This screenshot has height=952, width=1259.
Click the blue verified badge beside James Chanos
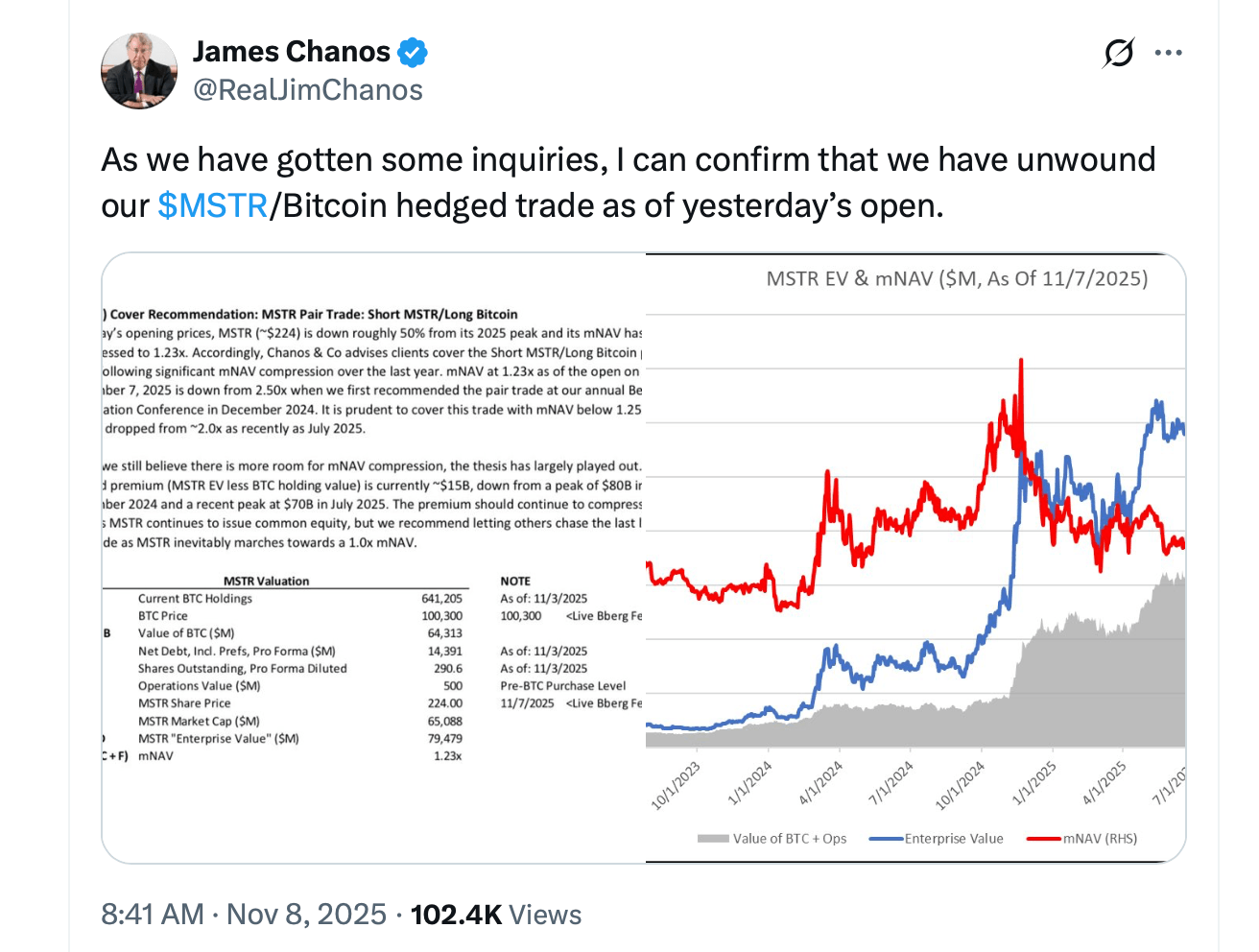[411, 52]
